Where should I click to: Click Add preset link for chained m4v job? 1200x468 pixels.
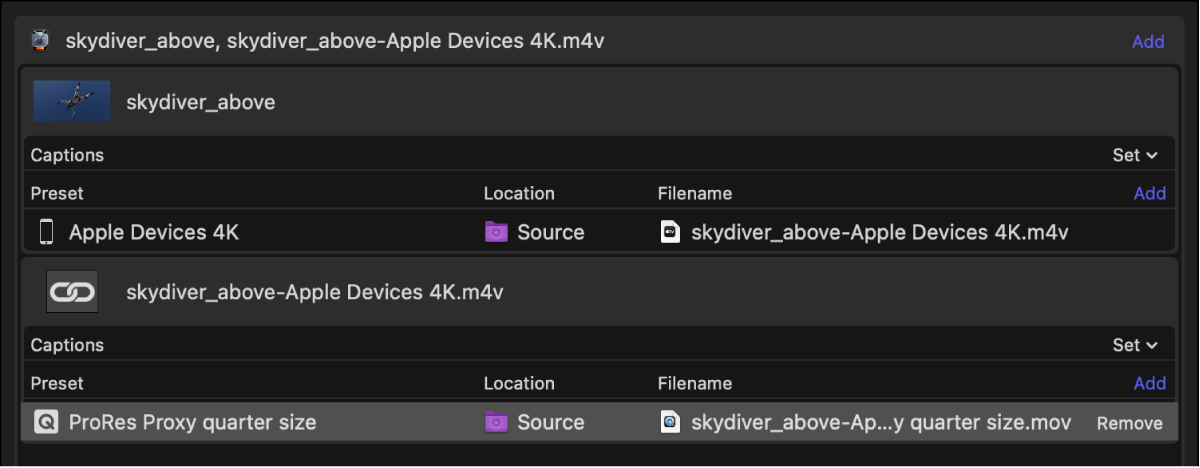pyautogui.click(x=1149, y=383)
